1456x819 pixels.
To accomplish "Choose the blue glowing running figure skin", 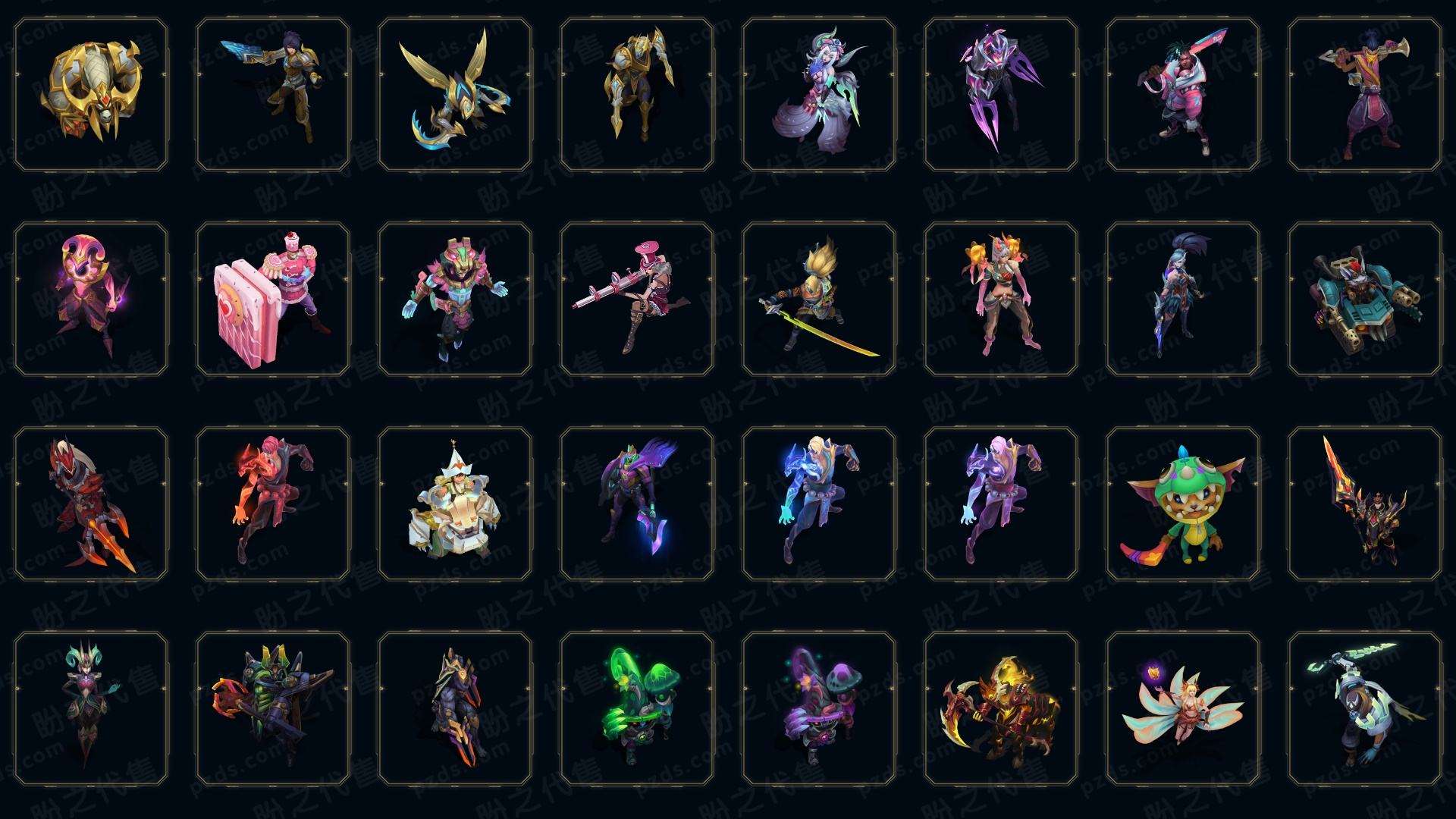I will tap(819, 504).
